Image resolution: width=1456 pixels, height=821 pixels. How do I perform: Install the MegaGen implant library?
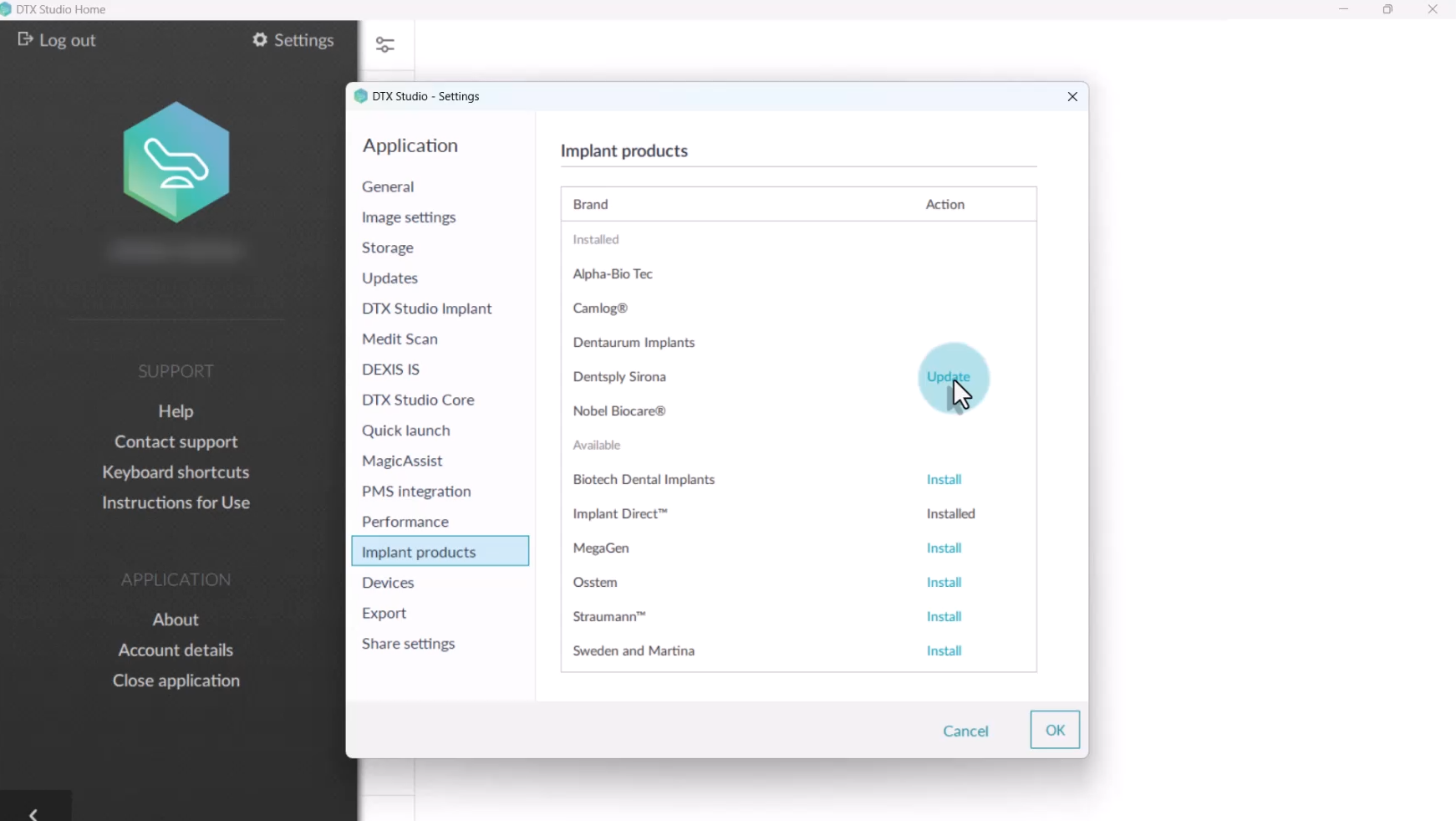coord(944,548)
